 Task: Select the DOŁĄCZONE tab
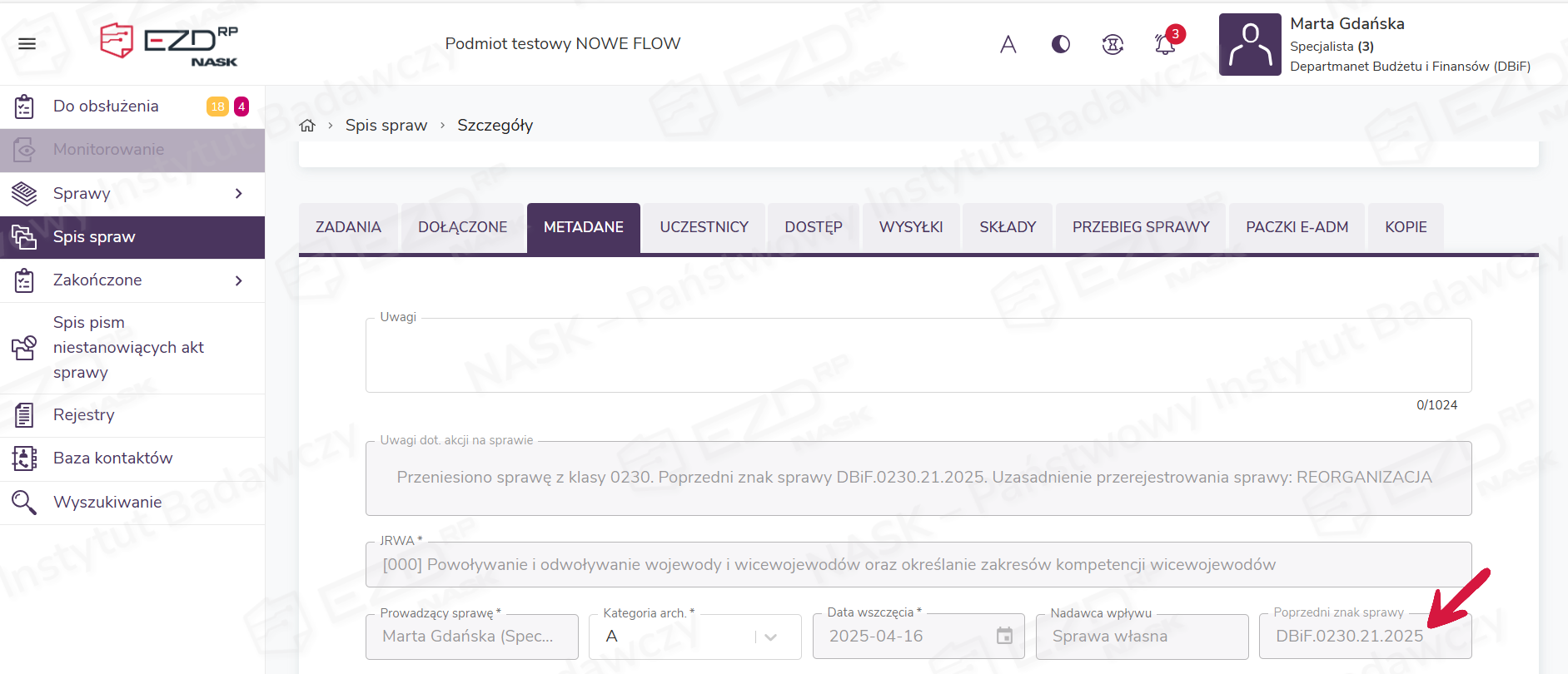[462, 227]
